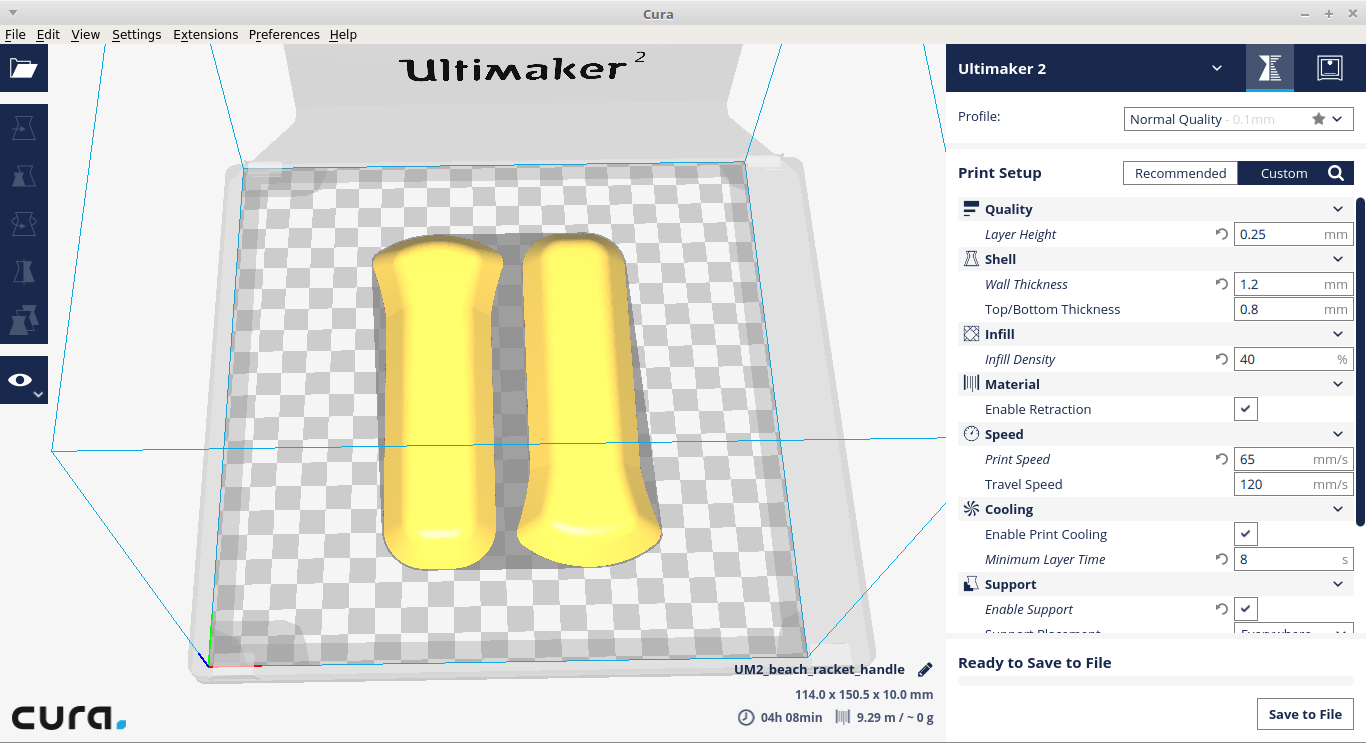Viewport: 1366px width, 743px height.
Task: Collapse the Shell section
Action: (x=1338, y=259)
